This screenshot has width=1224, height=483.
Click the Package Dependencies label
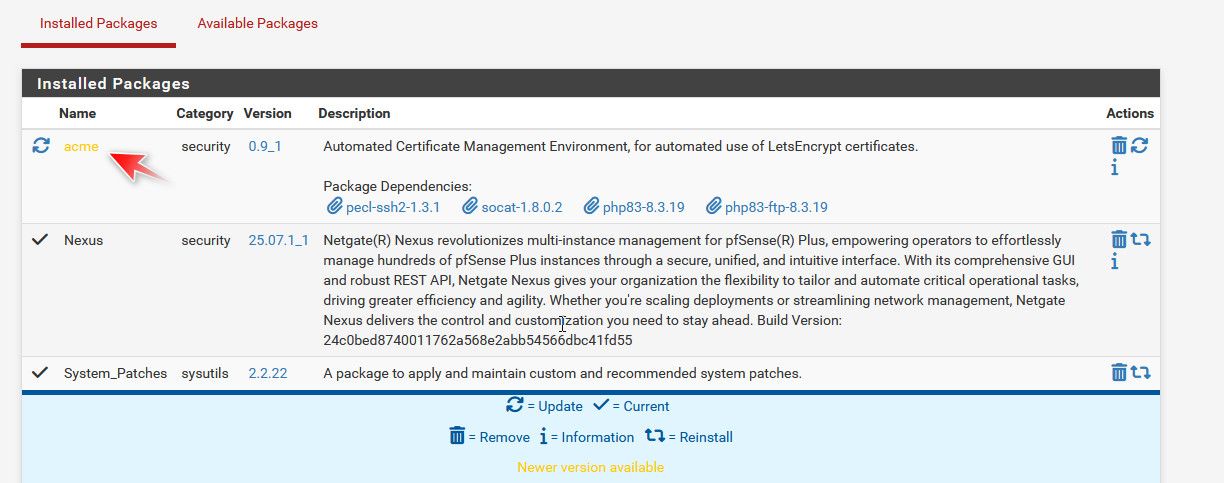397,186
